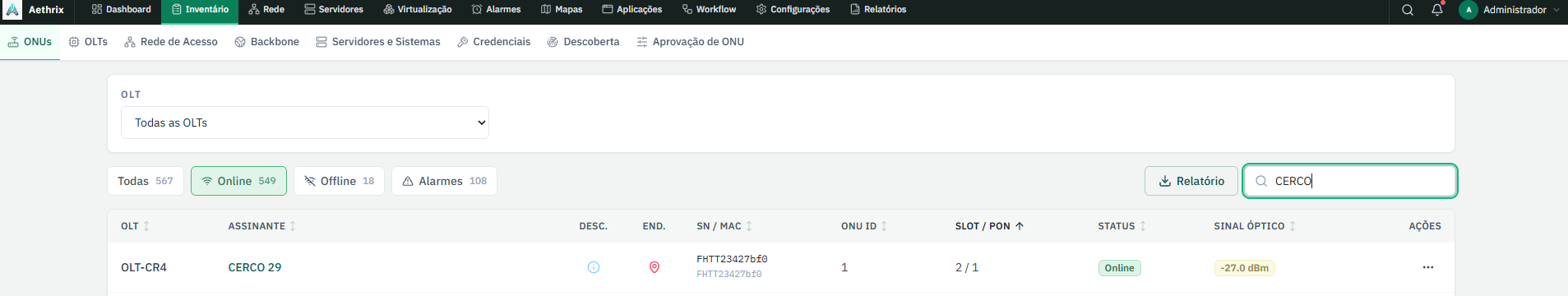The image size is (1568, 296).
Task: Sort by the ASSINANTE column
Action: pos(262,226)
